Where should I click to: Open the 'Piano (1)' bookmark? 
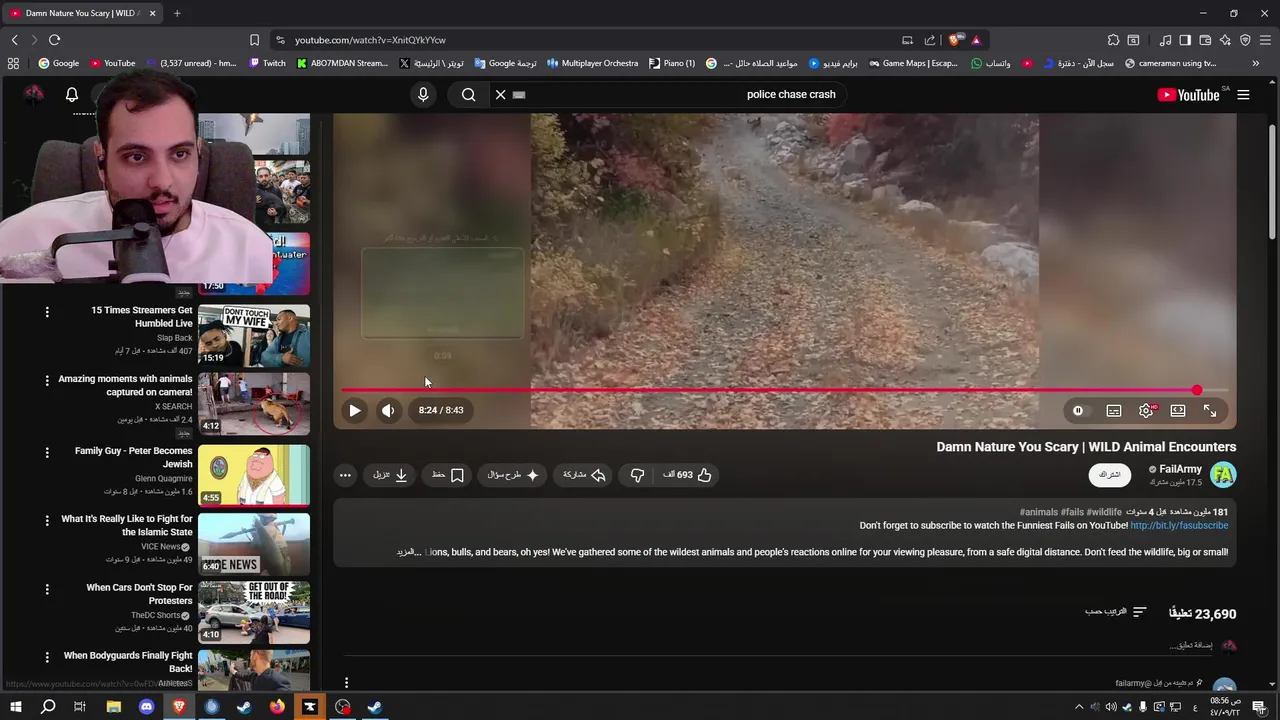point(671,63)
